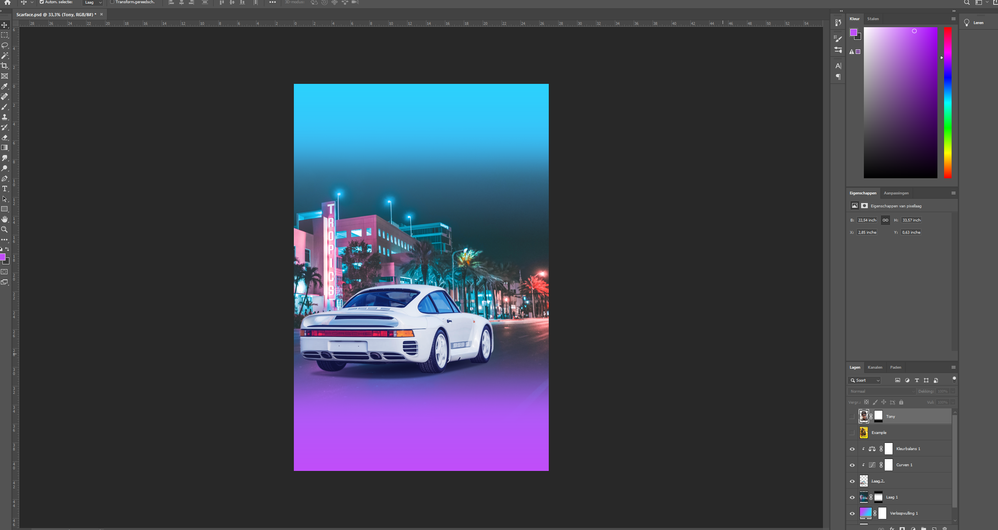Open the Edit Toolbar three-dots menu

point(4,239)
